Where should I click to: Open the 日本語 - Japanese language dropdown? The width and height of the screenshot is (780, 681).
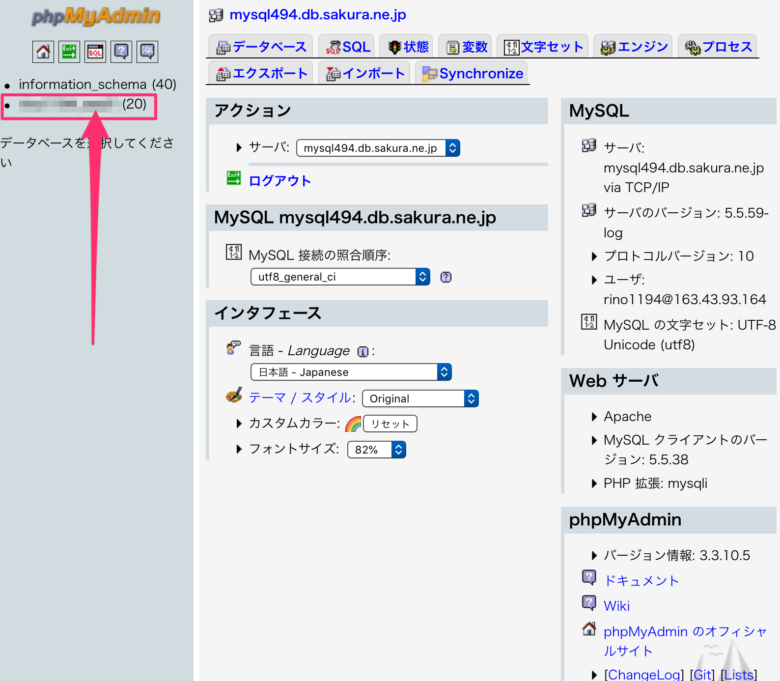click(x=351, y=372)
